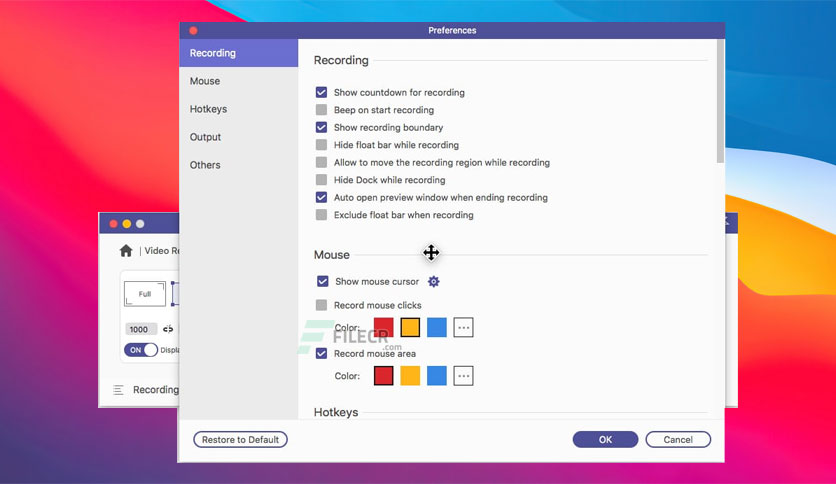Uncheck Record mouse area
836x484 pixels.
click(321, 353)
